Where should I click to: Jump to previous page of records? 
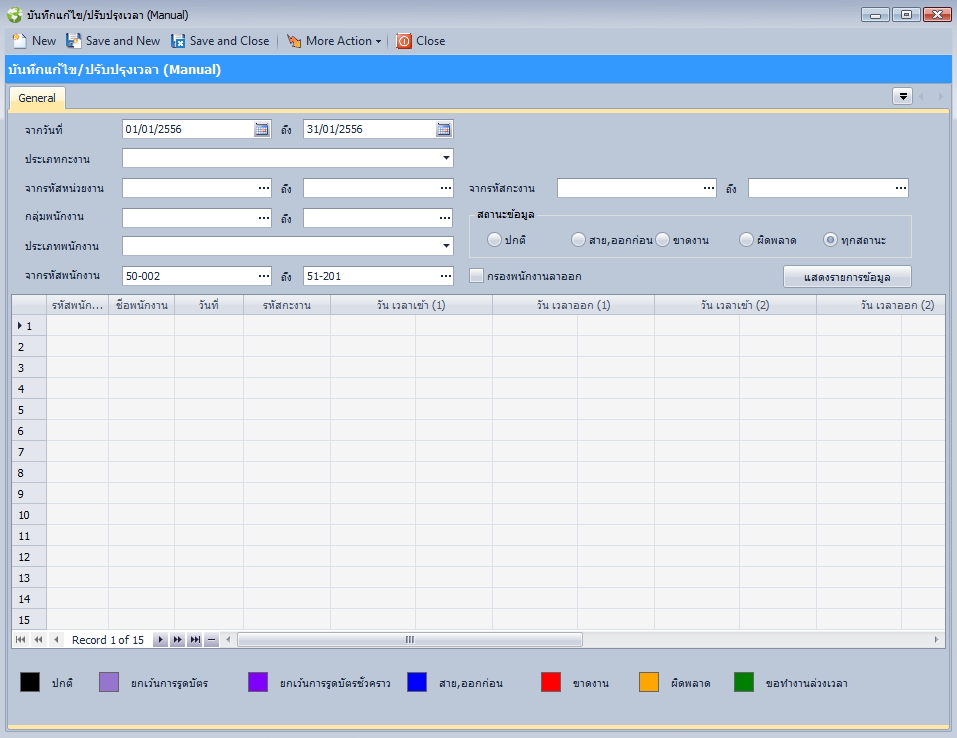click(x=38, y=640)
